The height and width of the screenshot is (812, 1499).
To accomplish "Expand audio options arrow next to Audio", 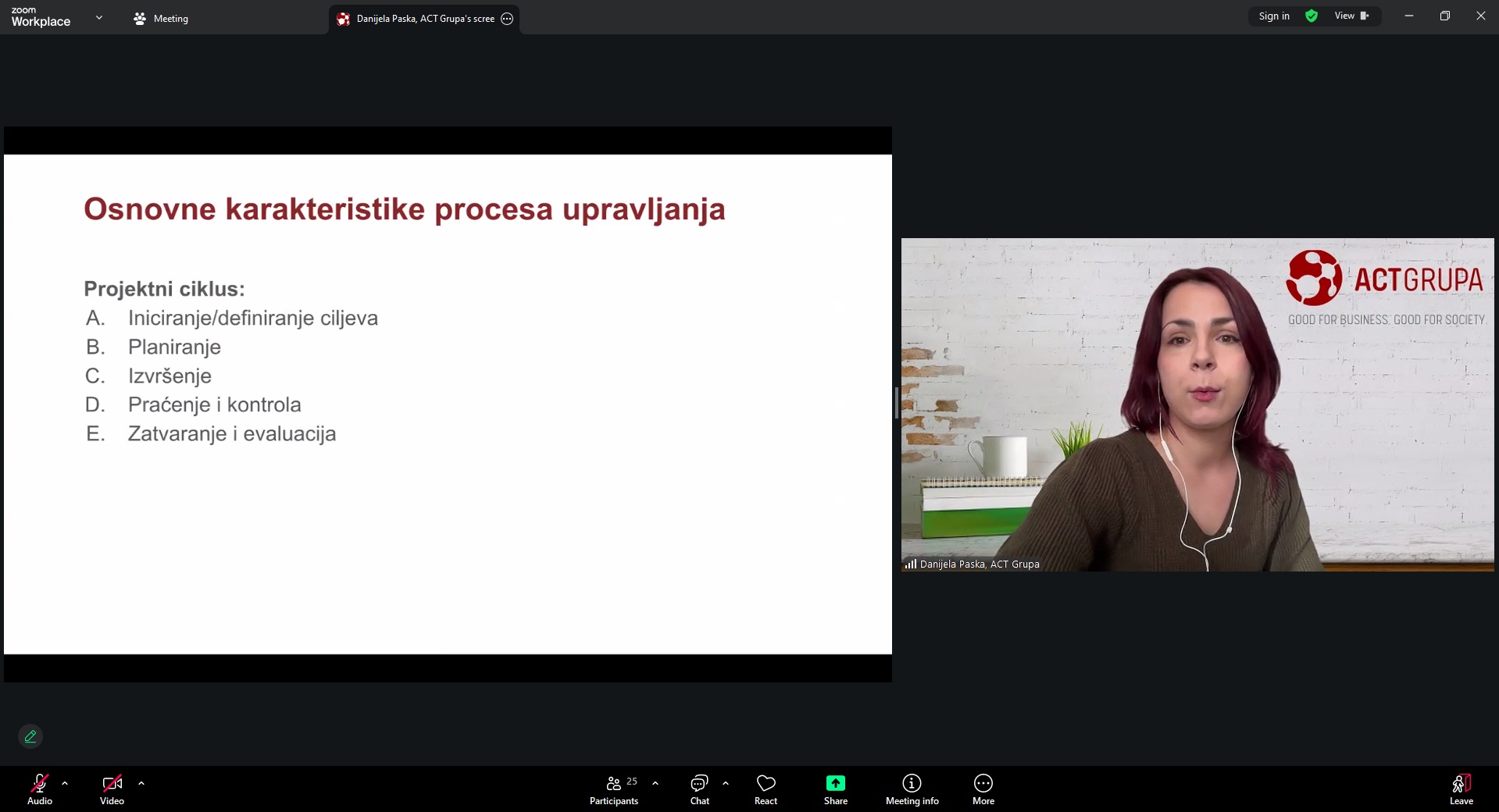I will click(x=65, y=783).
